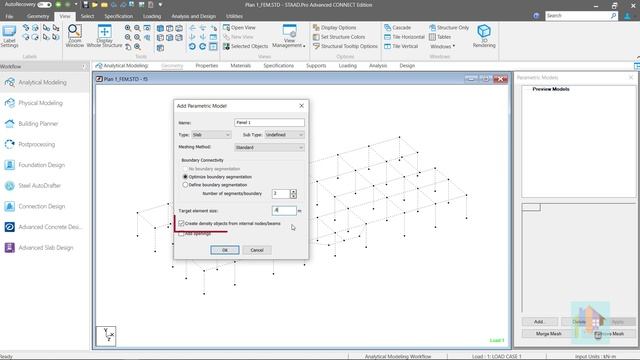Launch 3D Rendering view
Image resolution: width=640 pixels, height=360 pixels.
pos(484,36)
